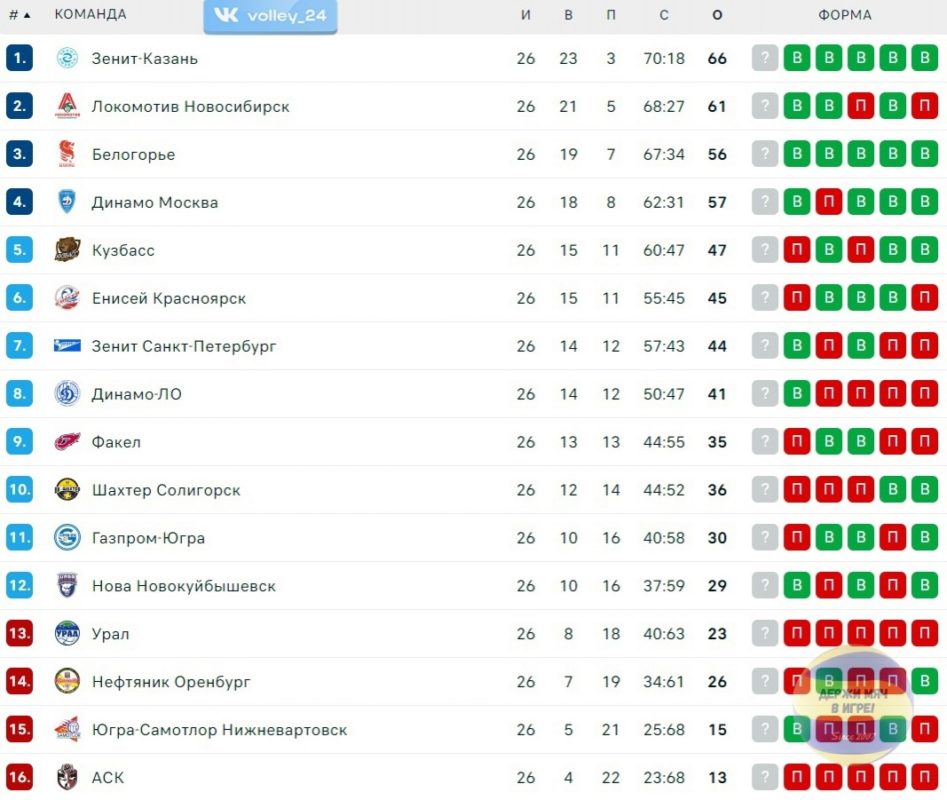The image size is (947, 800).
Task: Sort table by the # position arrow
Action: [x=27, y=15]
